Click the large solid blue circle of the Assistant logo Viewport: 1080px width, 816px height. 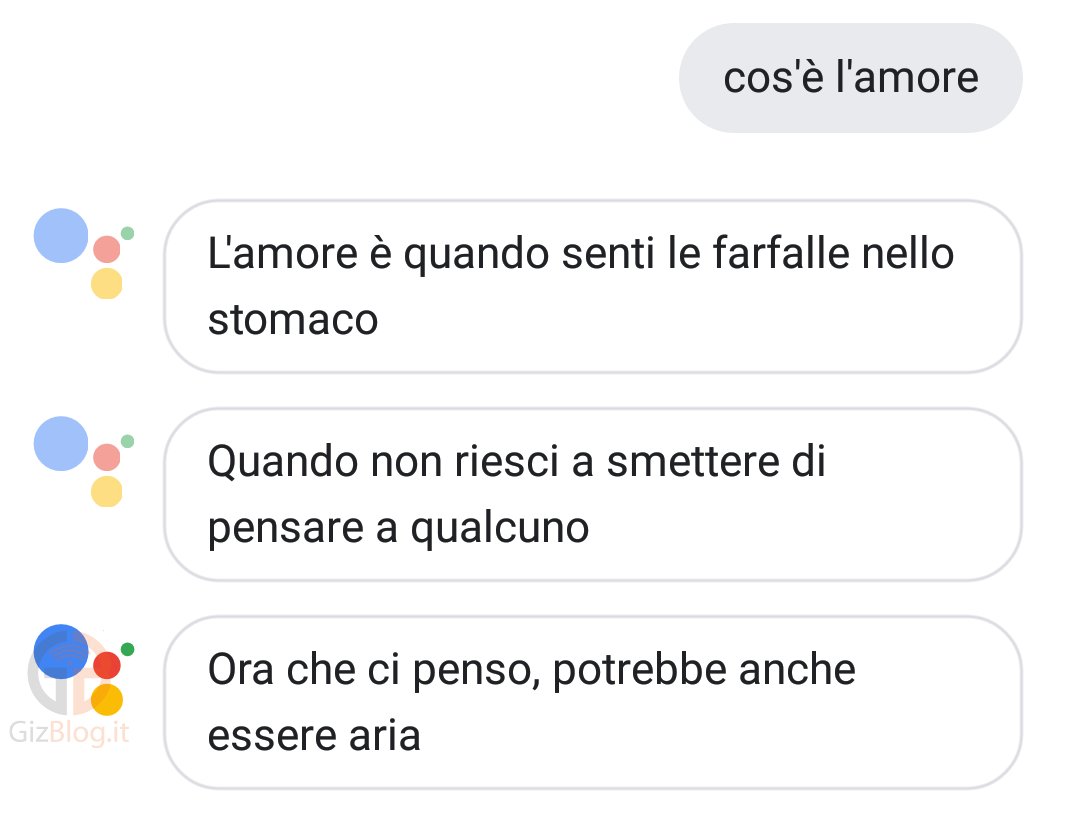61,651
